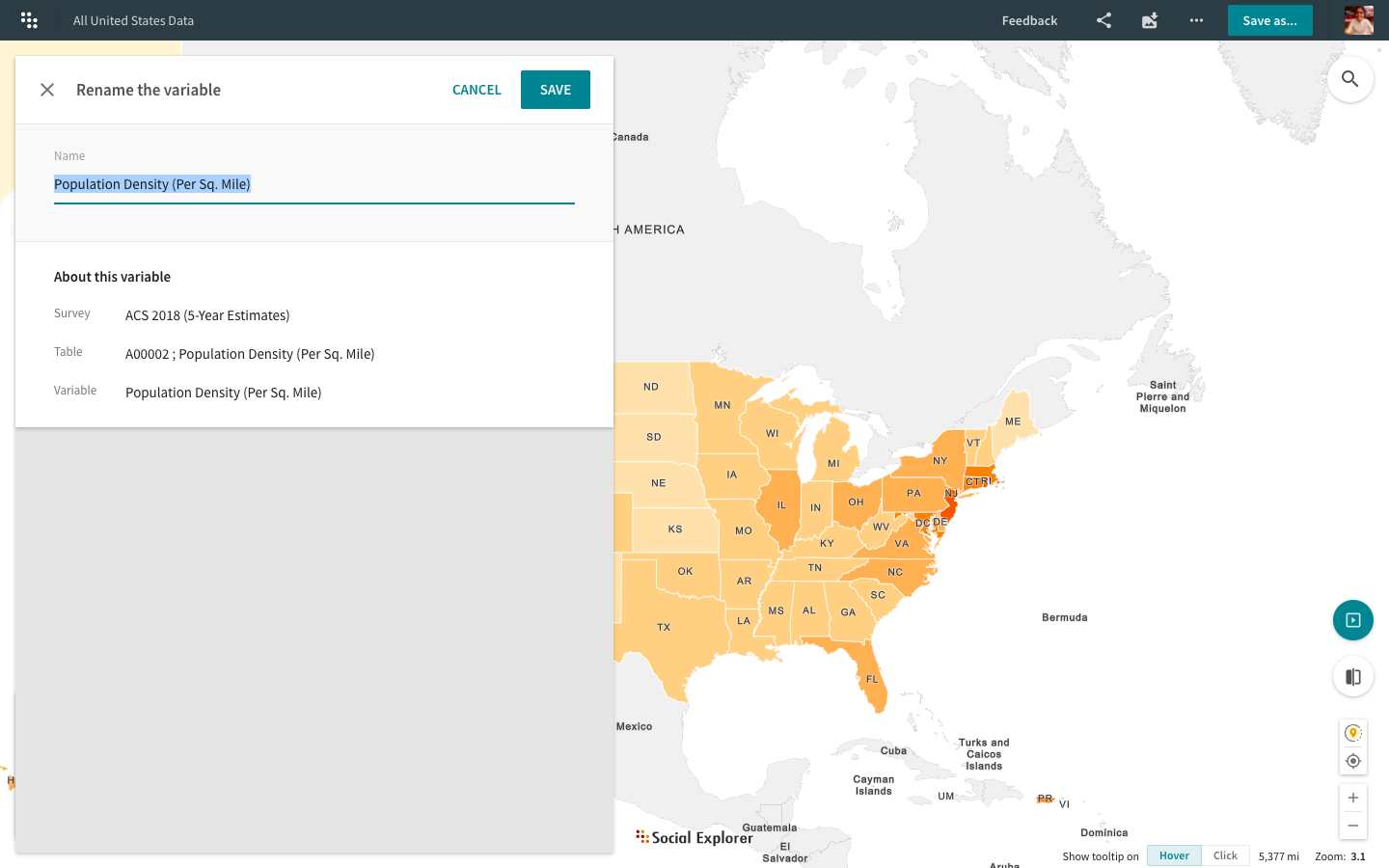Select the points of interest pin icon
The height and width of the screenshot is (868, 1389).
pyautogui.click(x=1352, y=732)
